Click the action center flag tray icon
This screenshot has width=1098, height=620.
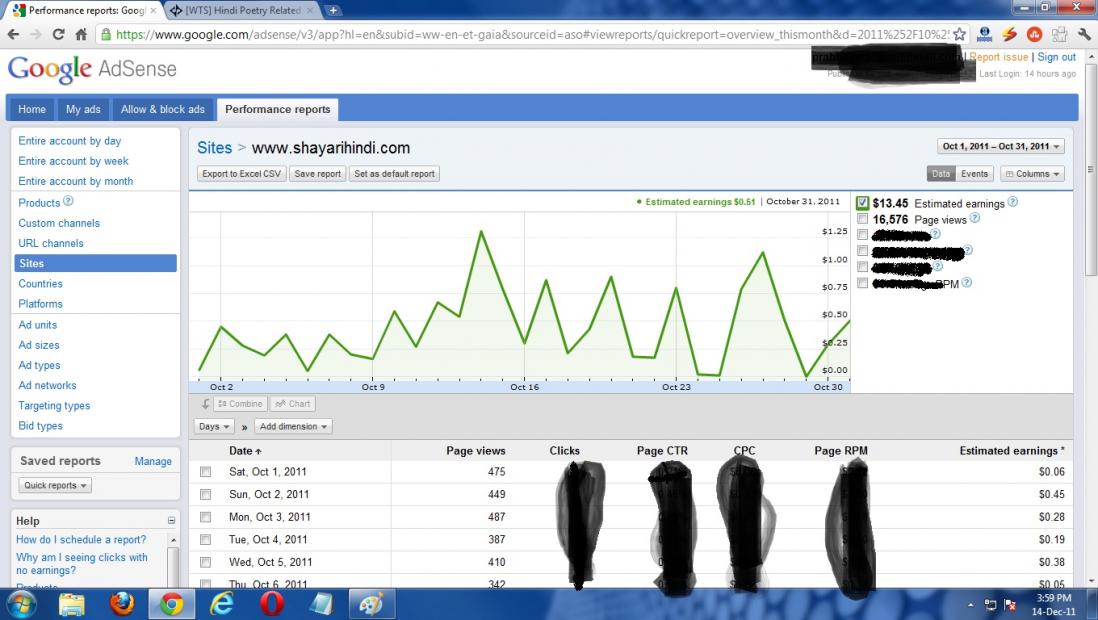pos(1010,605)
